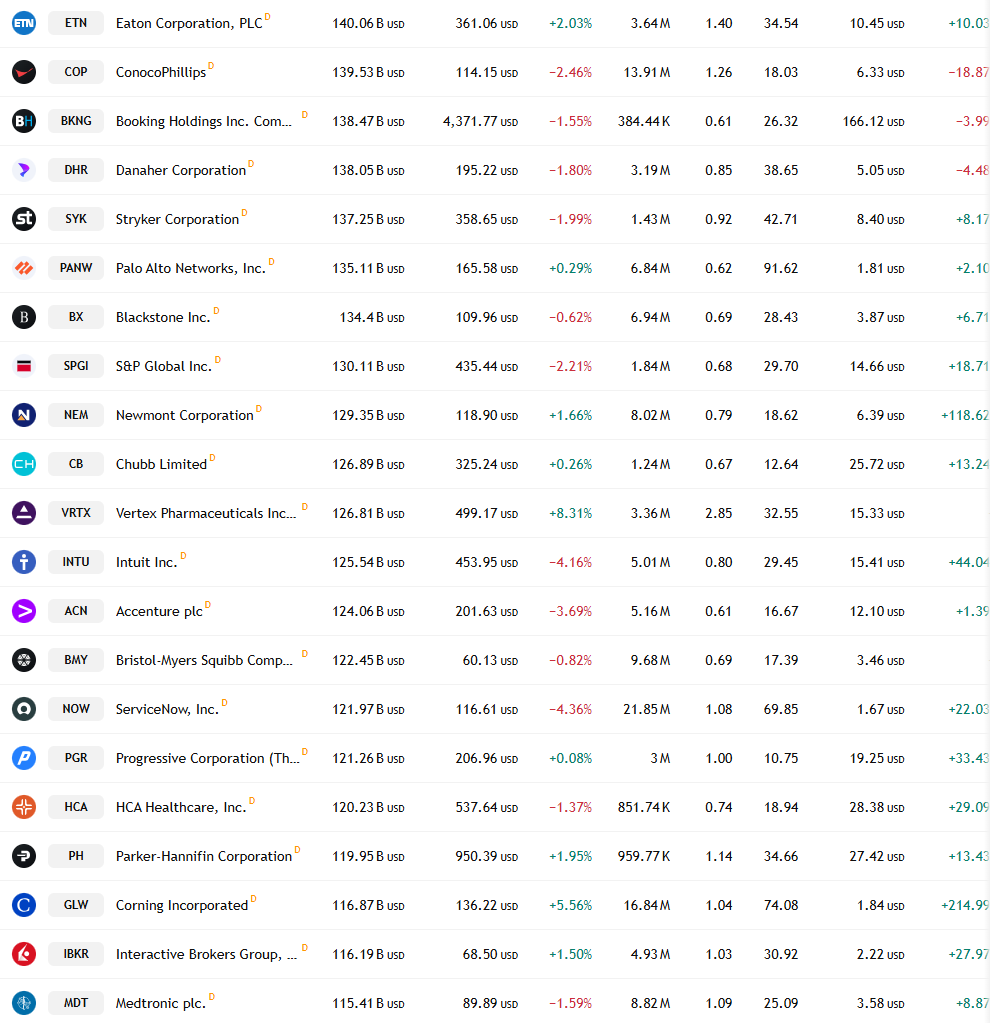This screenshot has height=1023, width=990.
Task: Open the SPGI ticker badge
Action: [x=76, y=365]
